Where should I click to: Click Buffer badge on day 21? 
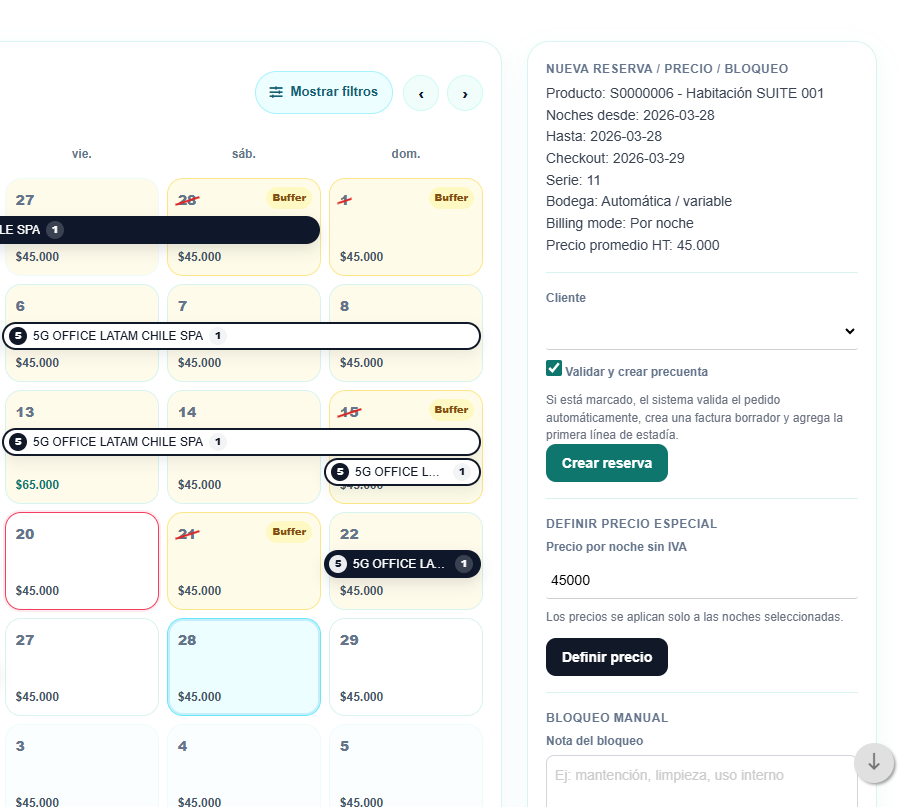pyautogui.click(x=289, y=532)
